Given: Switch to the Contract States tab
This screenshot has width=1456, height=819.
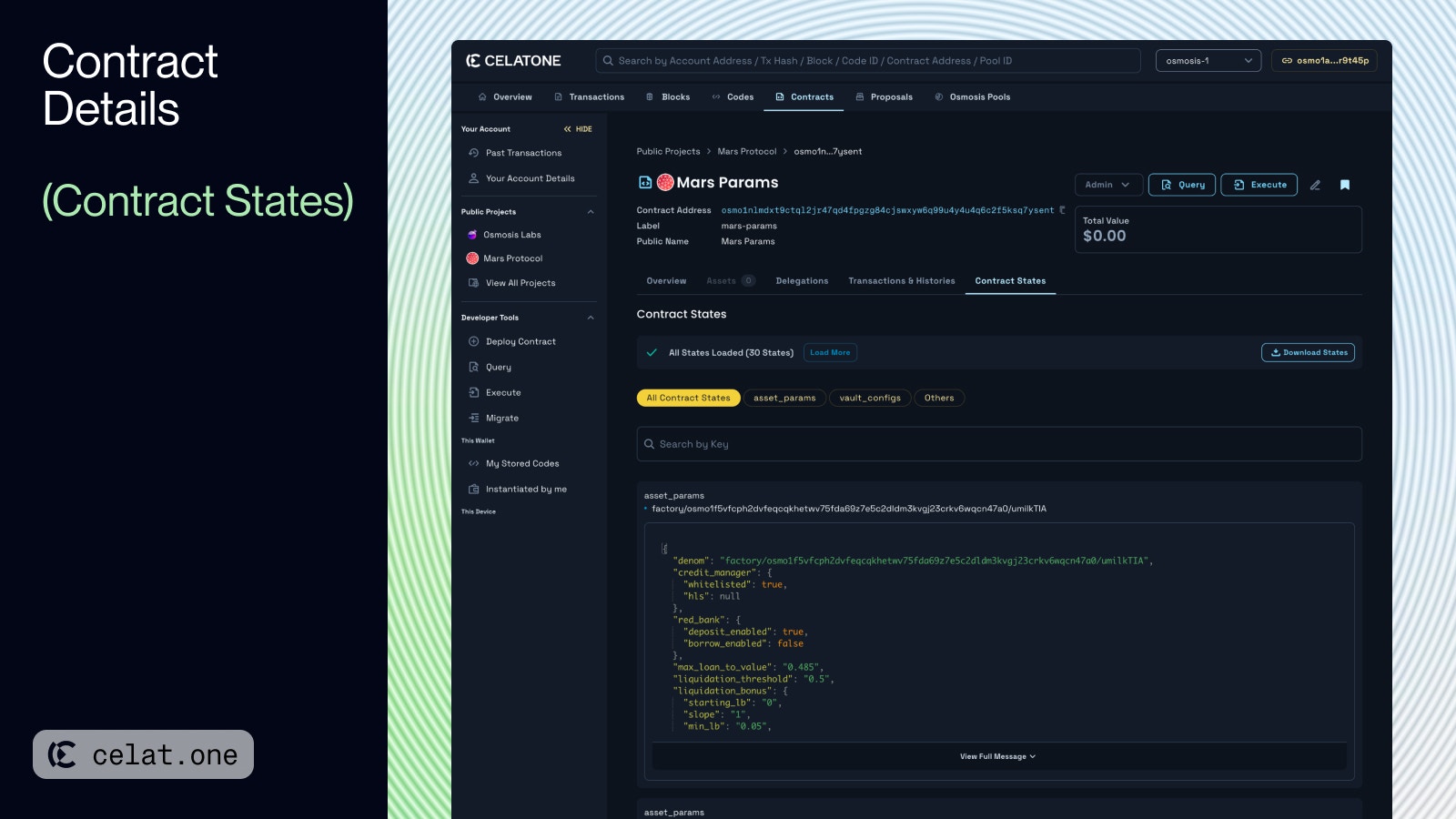Looking at the screenshot, I should click(1010, 281).
